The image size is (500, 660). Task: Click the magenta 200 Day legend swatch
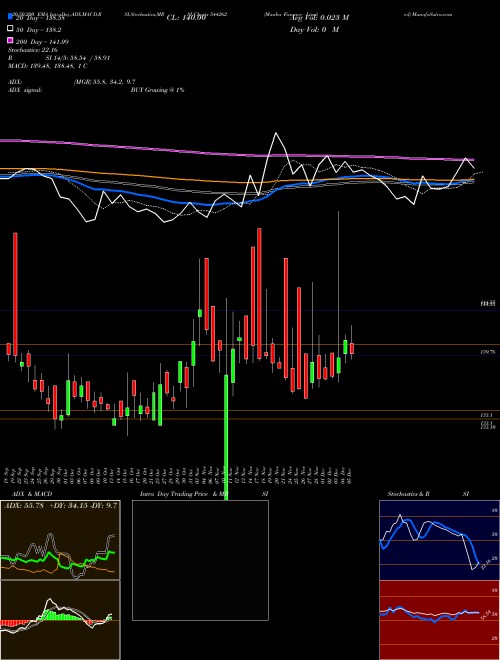coord(10,41)
